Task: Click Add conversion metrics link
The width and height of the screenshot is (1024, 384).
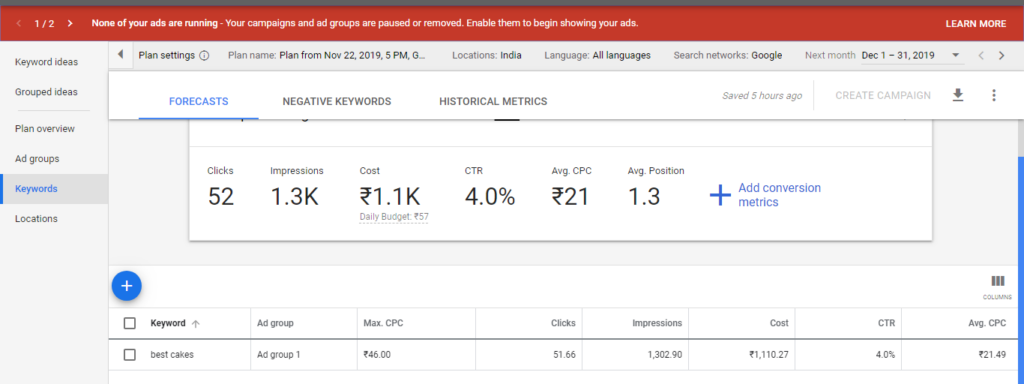Action: [779, 195]
